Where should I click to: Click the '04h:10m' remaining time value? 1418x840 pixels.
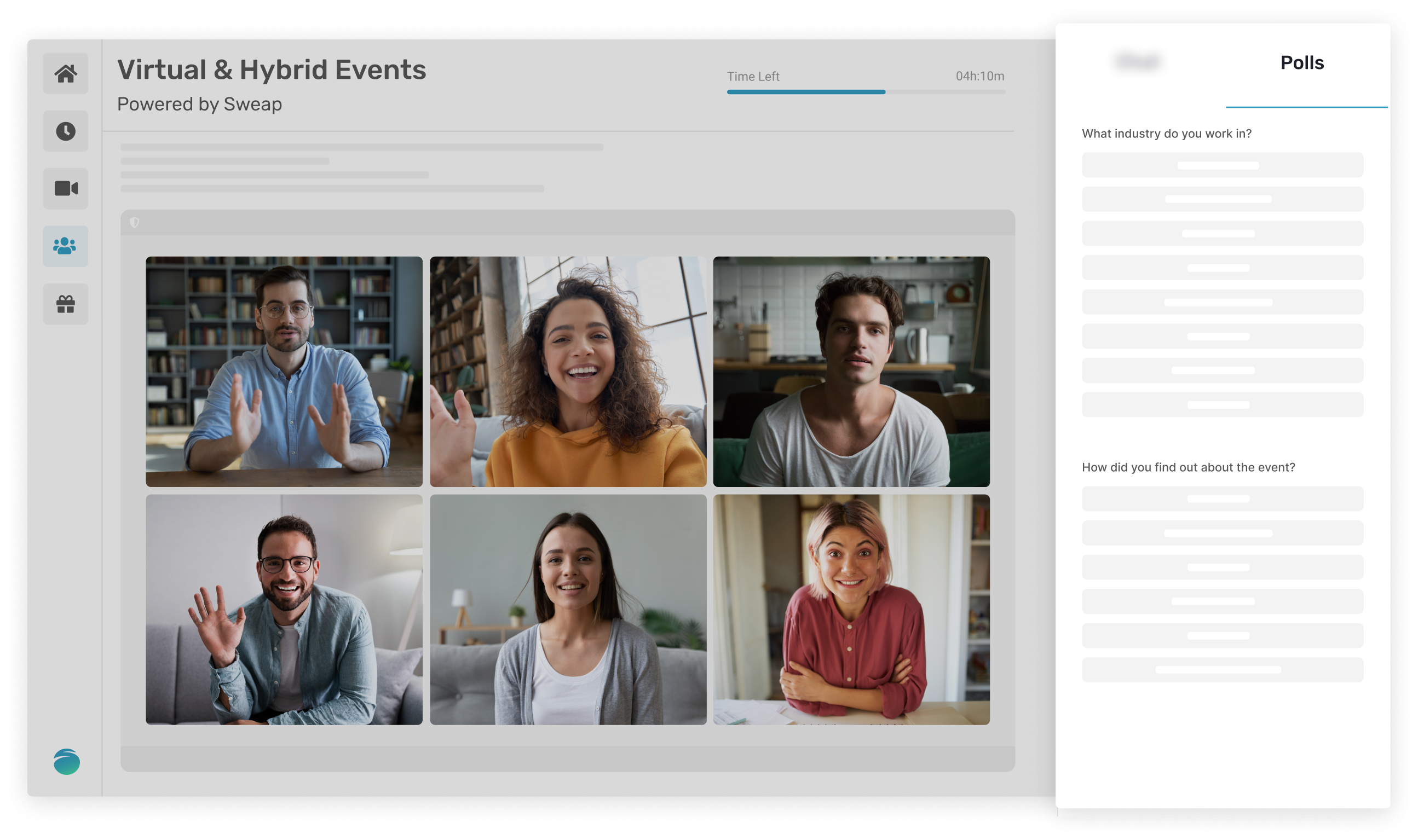[x=979, y=76]
